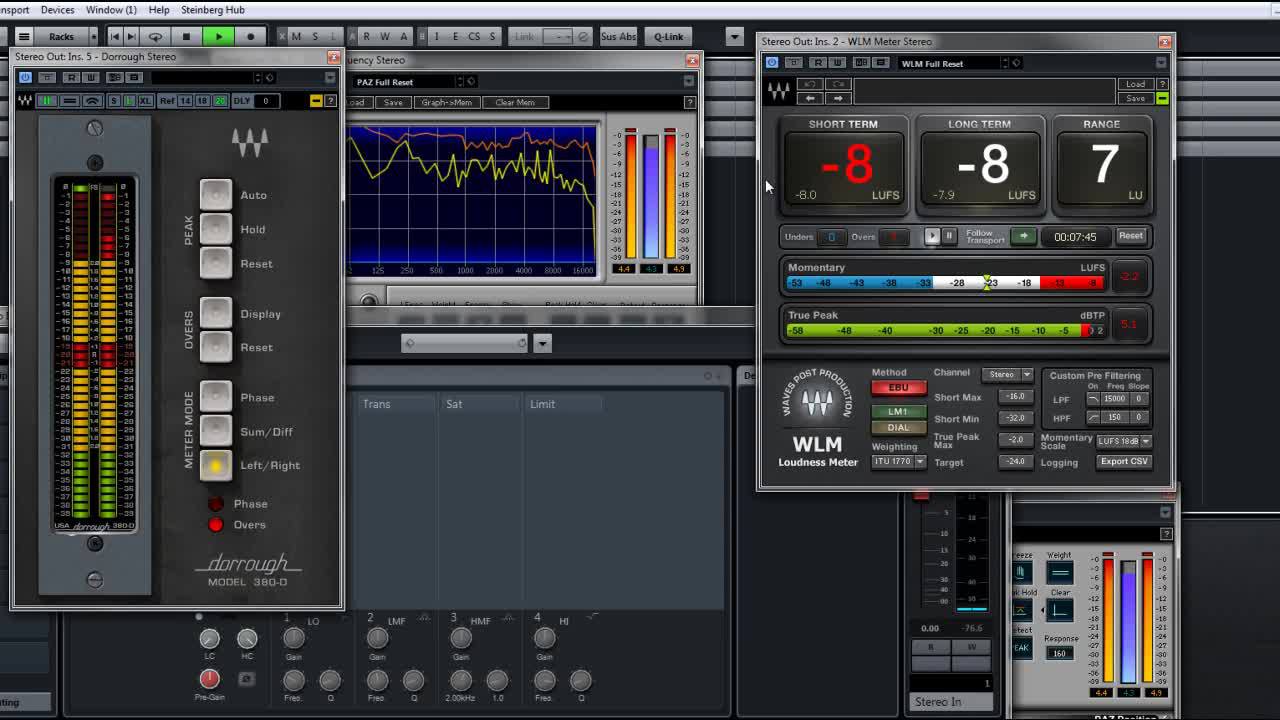This screenshot has height=720, width=1280.
Task: Click the WLM meter play button
Action: (x=932, y=236)
